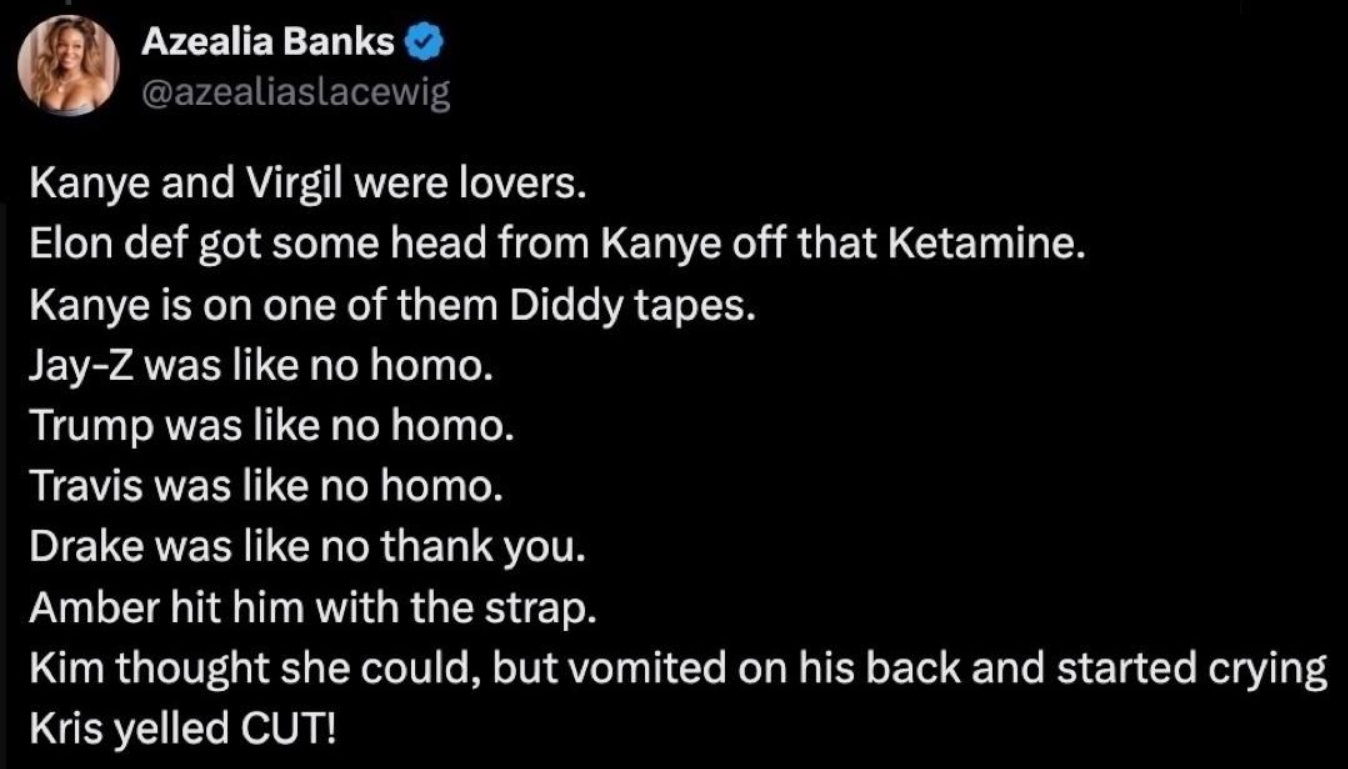Click the 'Drake was like no thank you.' line
Image resolution: width=1348 pixels, height=769 pixels.
(x=306, y=547)
